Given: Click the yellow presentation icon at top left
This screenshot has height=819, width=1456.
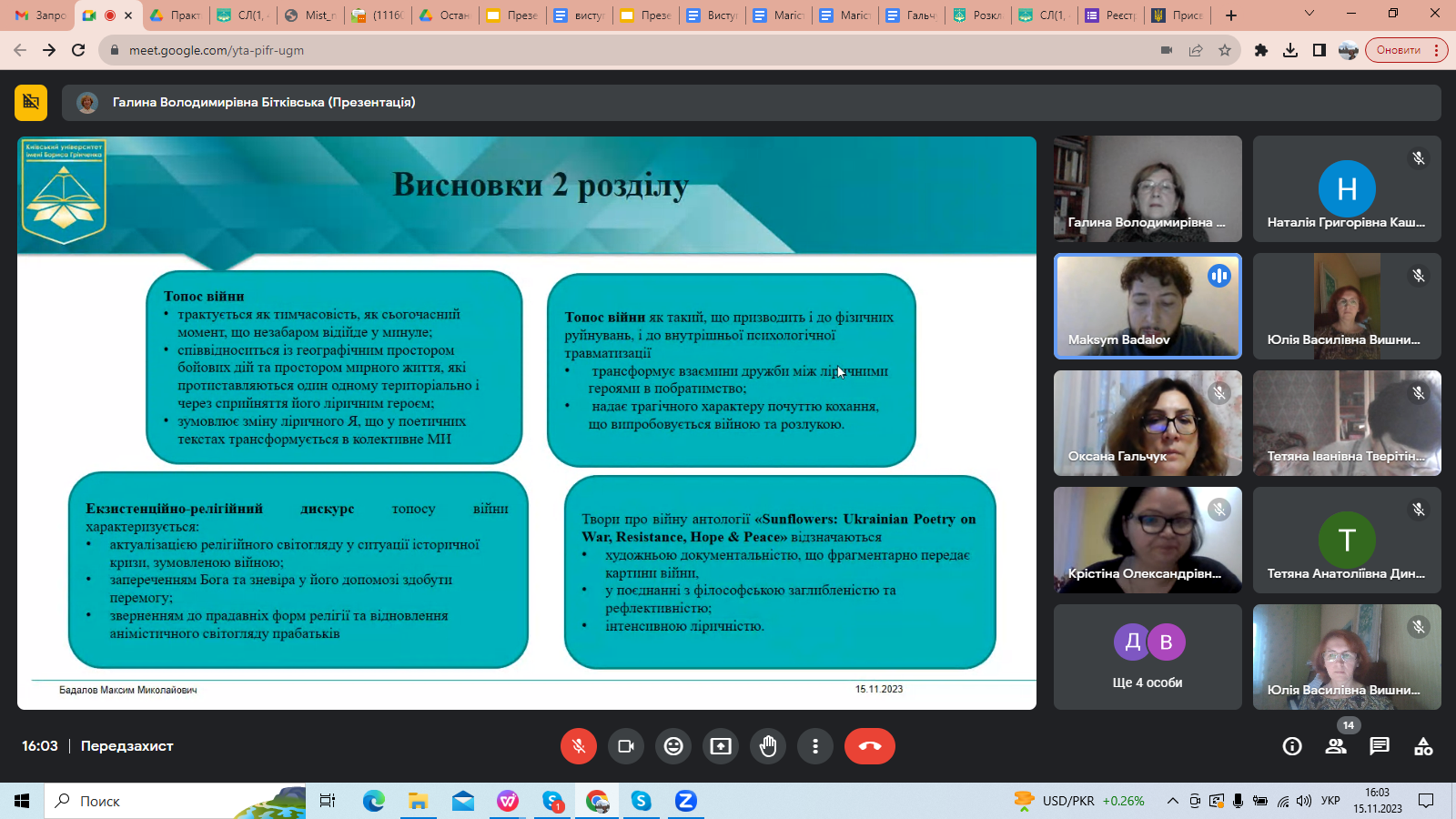Looking at the screenshot, I should 31,102.
